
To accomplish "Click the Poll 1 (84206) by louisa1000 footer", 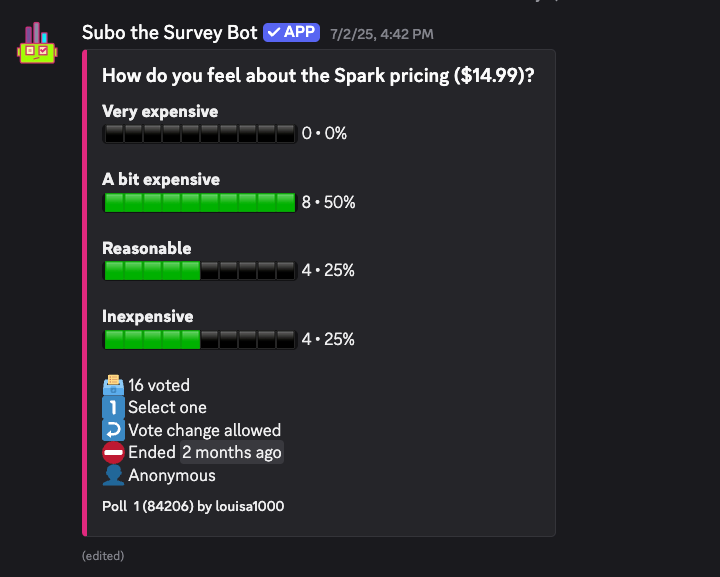I will click(193, 506).
